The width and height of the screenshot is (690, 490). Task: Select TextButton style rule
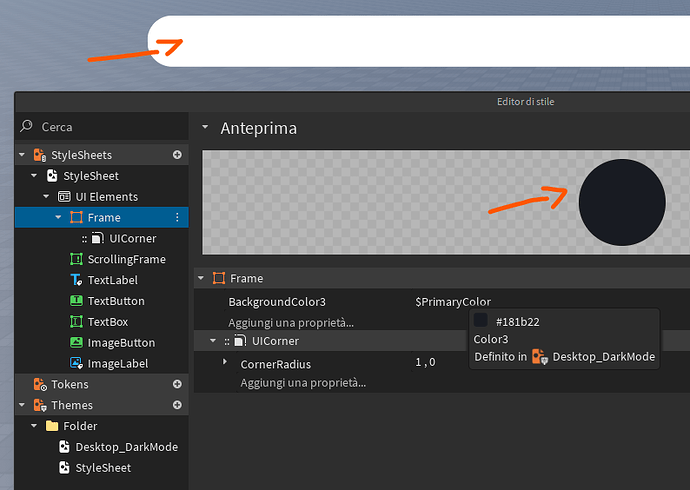116,301
